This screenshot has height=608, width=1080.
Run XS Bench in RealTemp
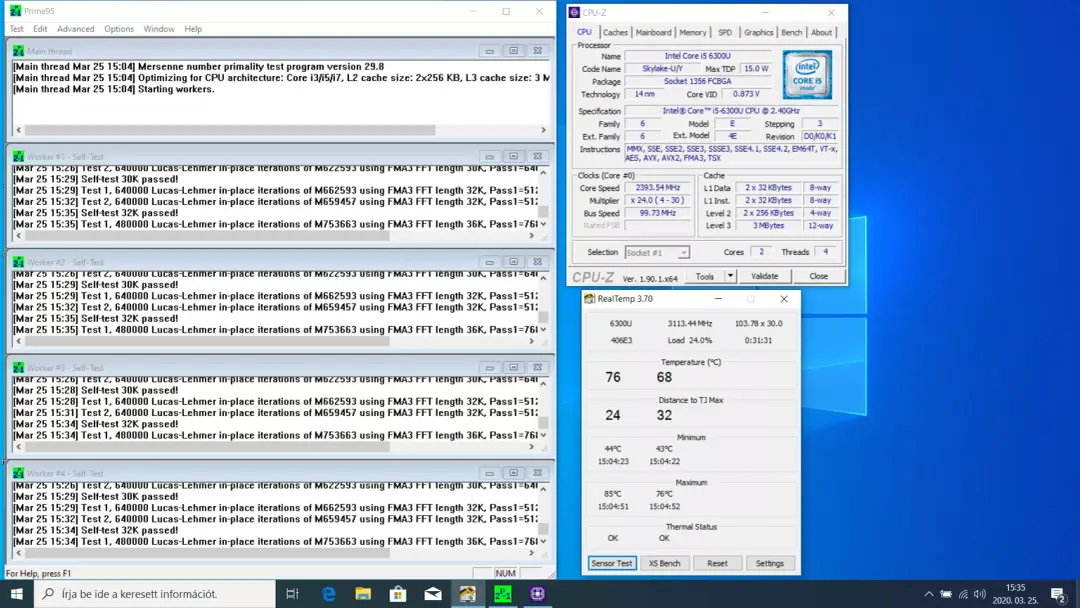(x=665, y=563)
